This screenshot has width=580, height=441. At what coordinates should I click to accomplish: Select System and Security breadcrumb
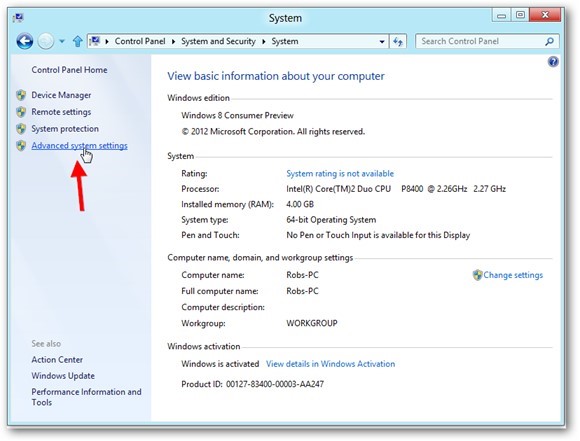click(218, 41)
